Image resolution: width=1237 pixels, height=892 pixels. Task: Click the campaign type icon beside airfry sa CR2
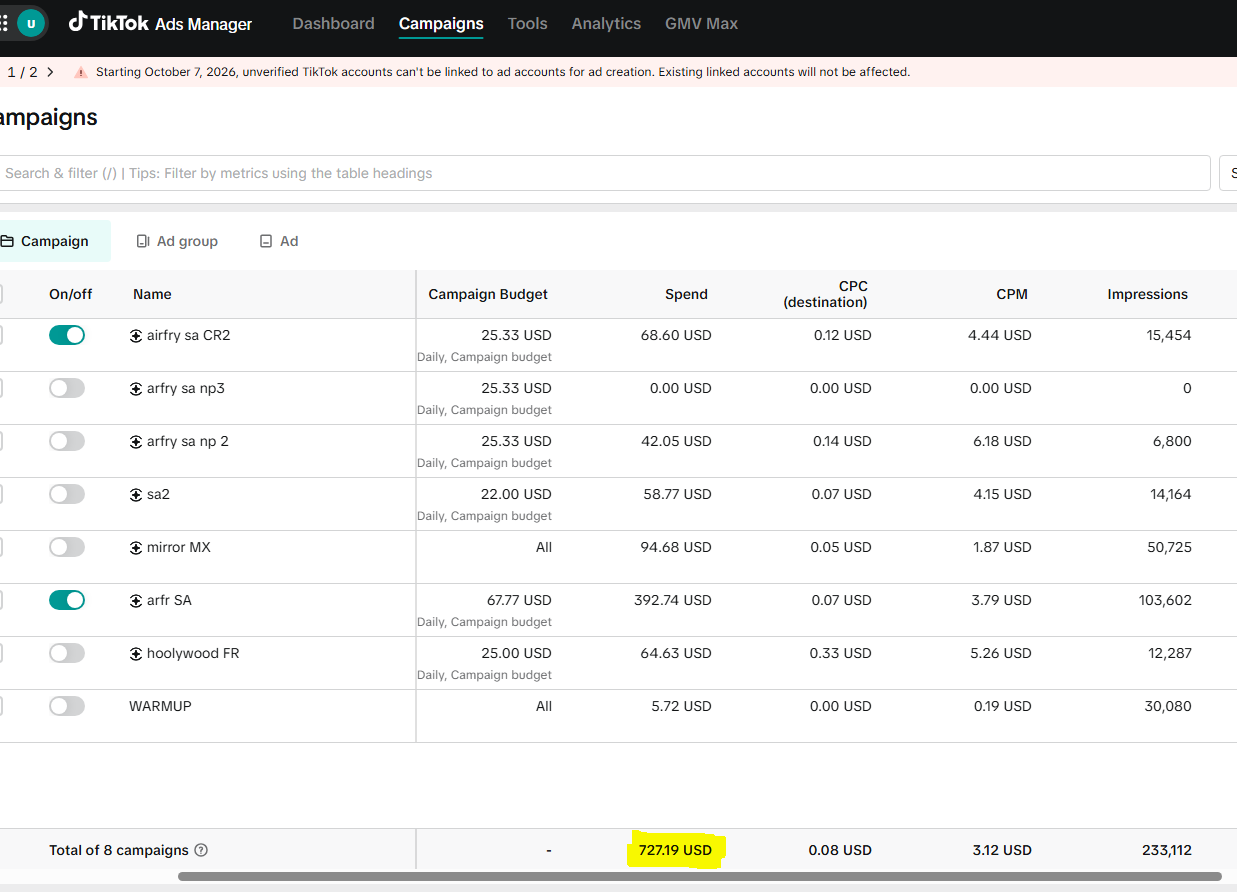(x=136, y=336)
